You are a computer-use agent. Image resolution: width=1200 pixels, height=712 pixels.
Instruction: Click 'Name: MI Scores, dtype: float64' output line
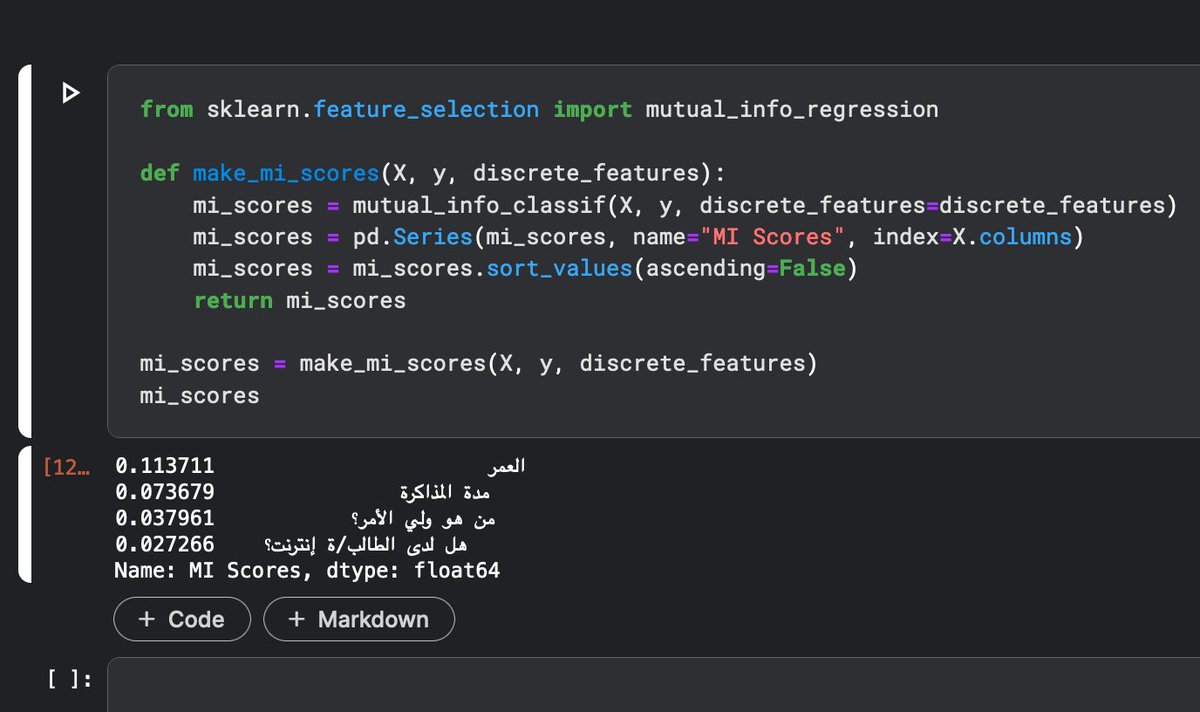307,571
